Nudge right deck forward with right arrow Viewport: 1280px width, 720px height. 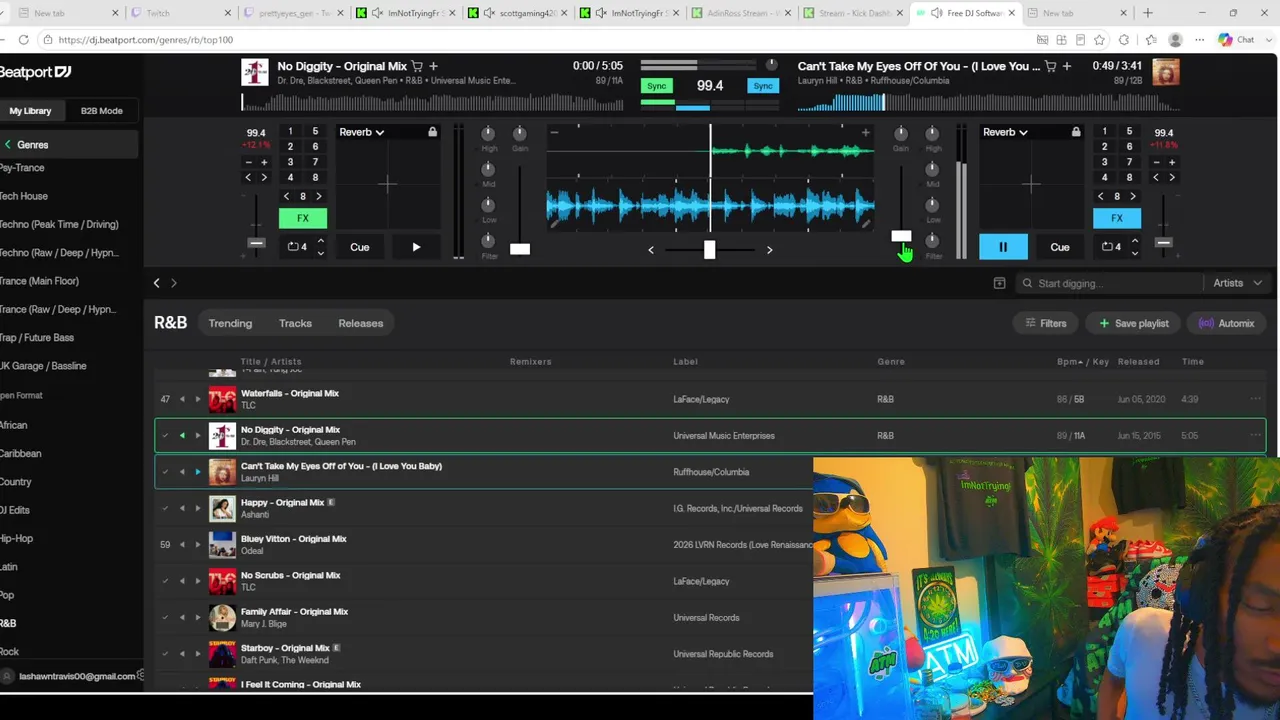(1172, 177)
